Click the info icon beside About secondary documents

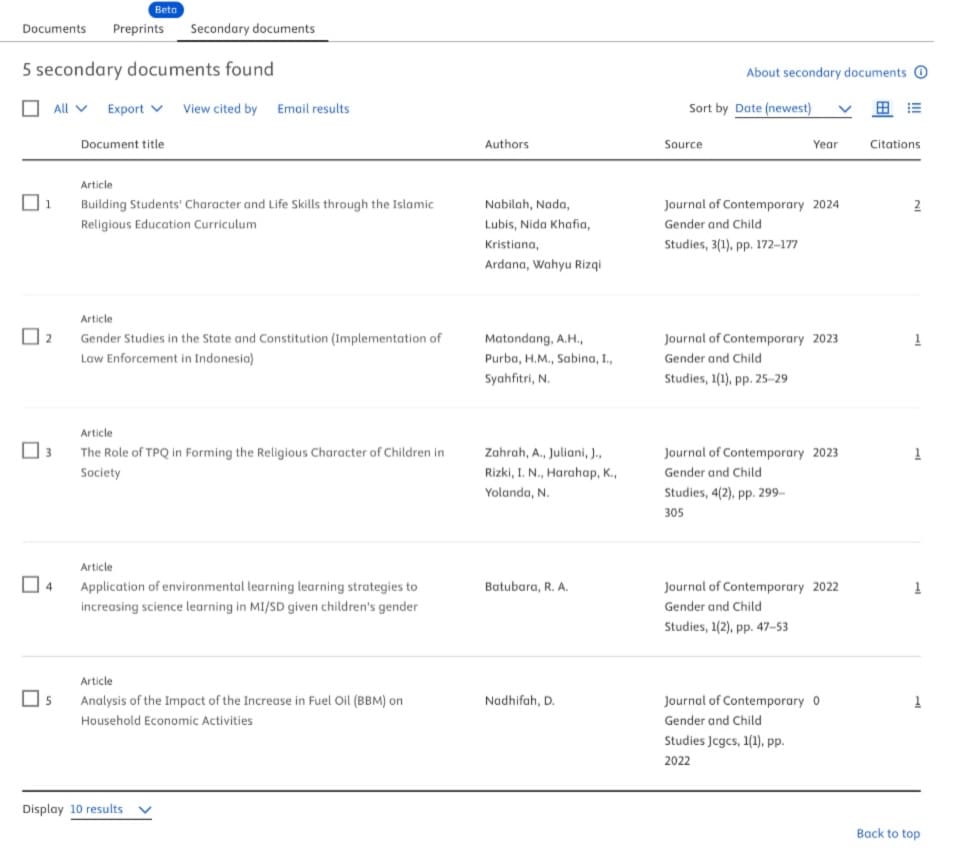(921, 73)
